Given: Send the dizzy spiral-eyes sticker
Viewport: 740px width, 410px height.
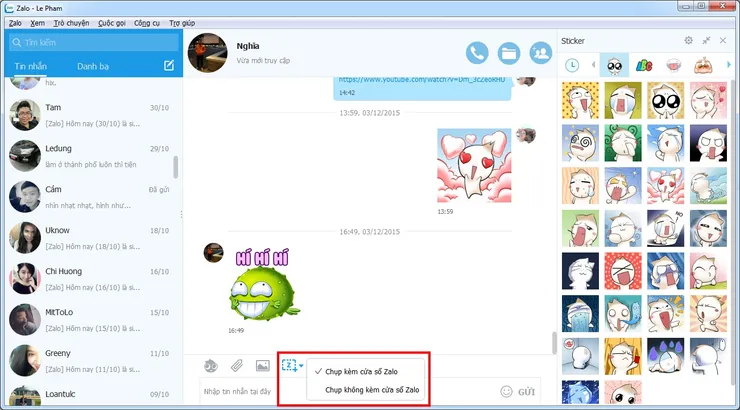Looking at the screenshot, I should (580, 143).
